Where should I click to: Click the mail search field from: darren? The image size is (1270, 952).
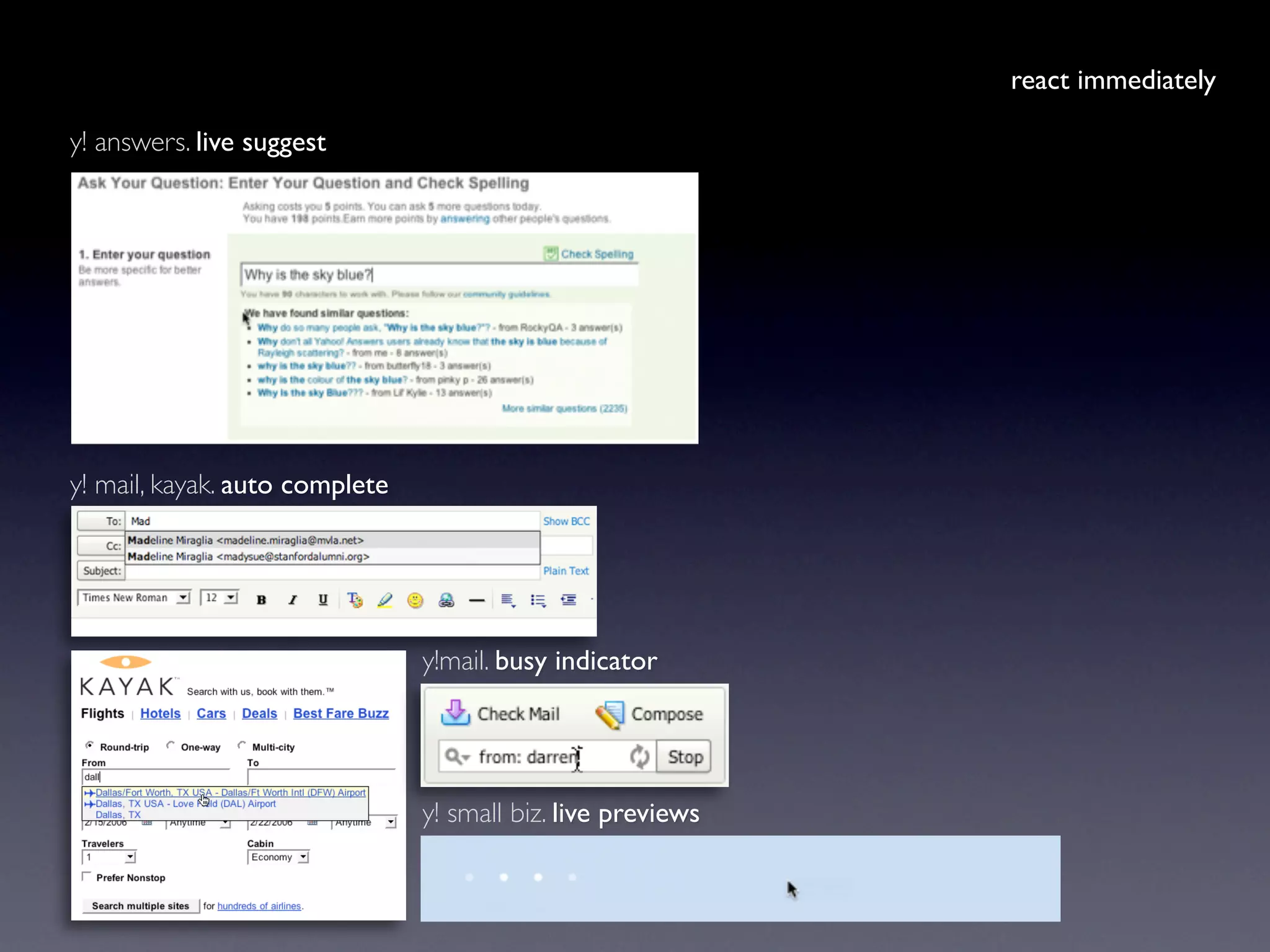[x=547, y=757]
